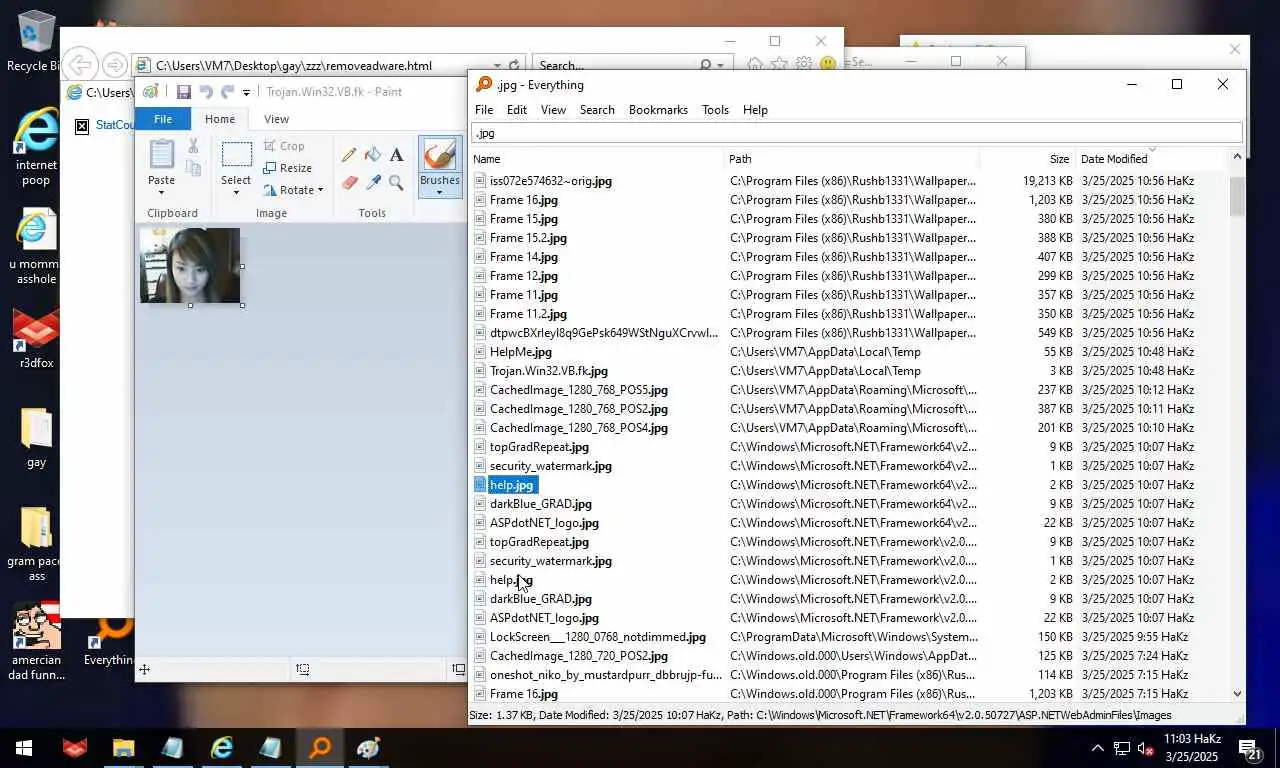Select the iss072e574632~orig.jpg result
The width and height of the screenshot is (1280, 768).
849,181
